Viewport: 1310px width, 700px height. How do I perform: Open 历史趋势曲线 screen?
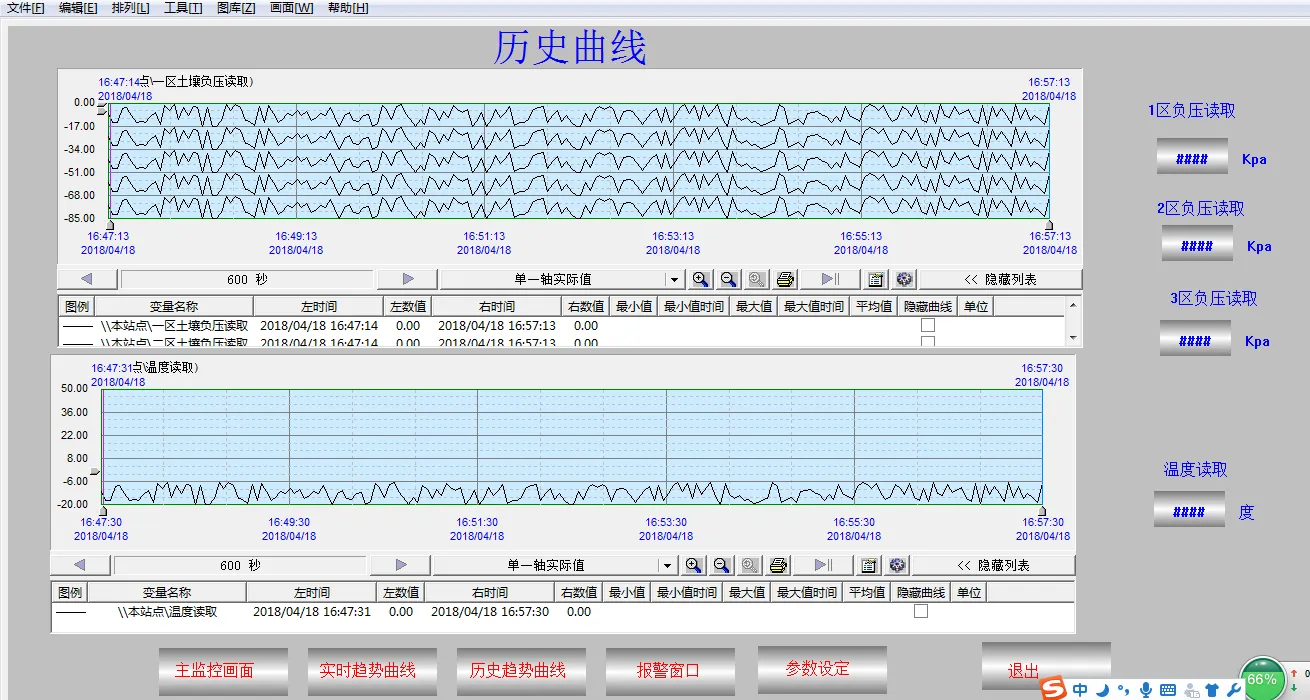coord(521,671)
